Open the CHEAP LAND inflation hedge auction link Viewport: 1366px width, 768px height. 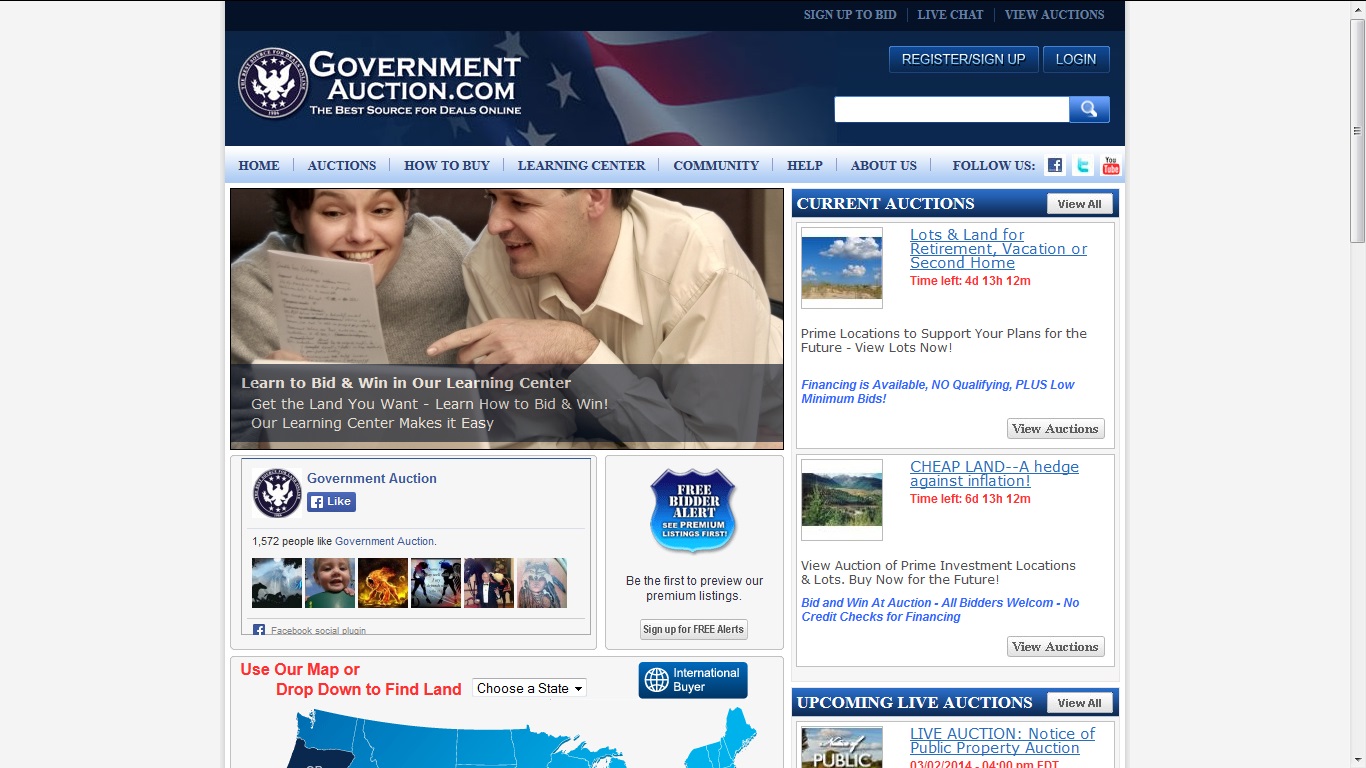click(x=993, y=473)
